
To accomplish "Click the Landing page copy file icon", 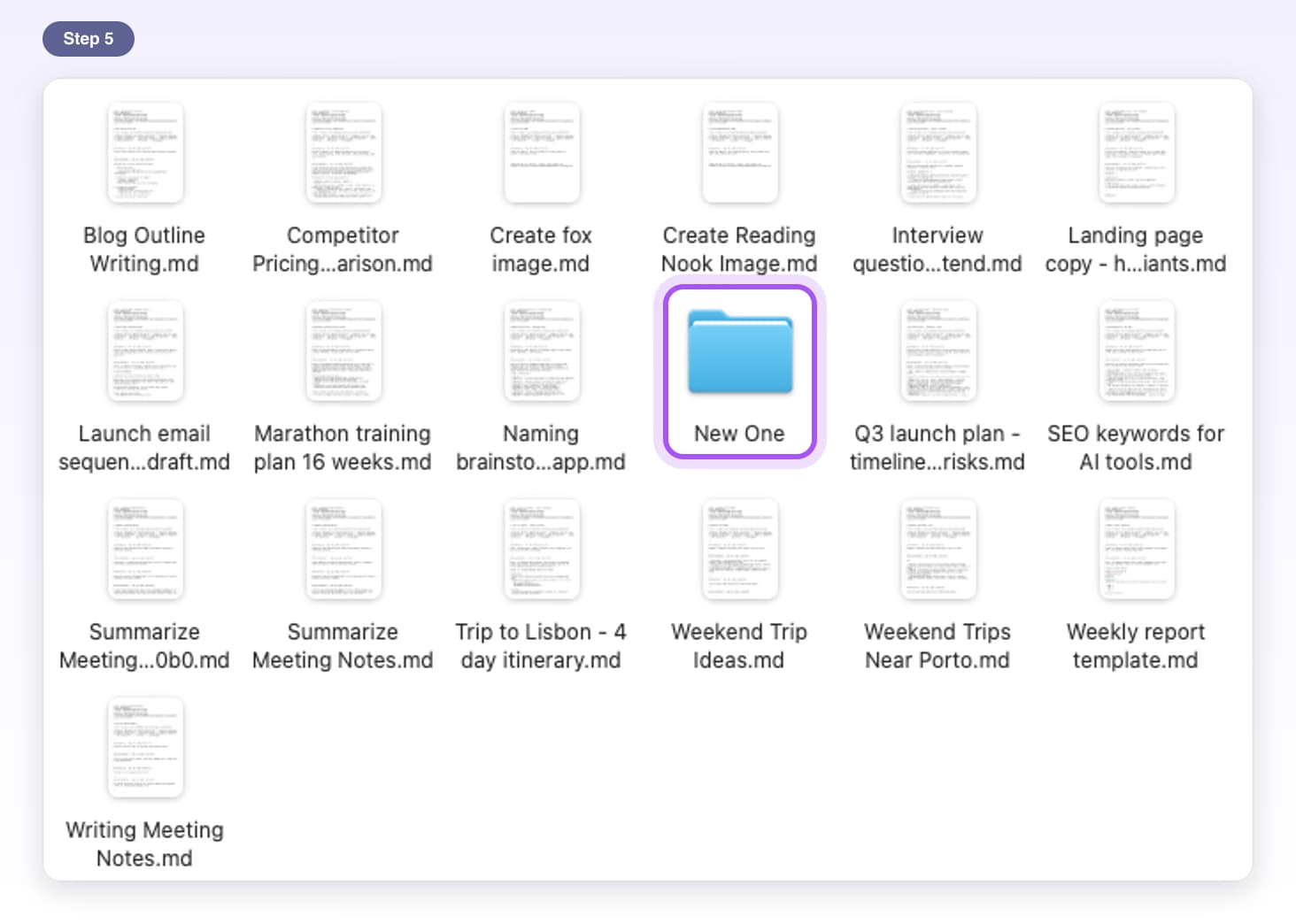I will pos(1136,153).
